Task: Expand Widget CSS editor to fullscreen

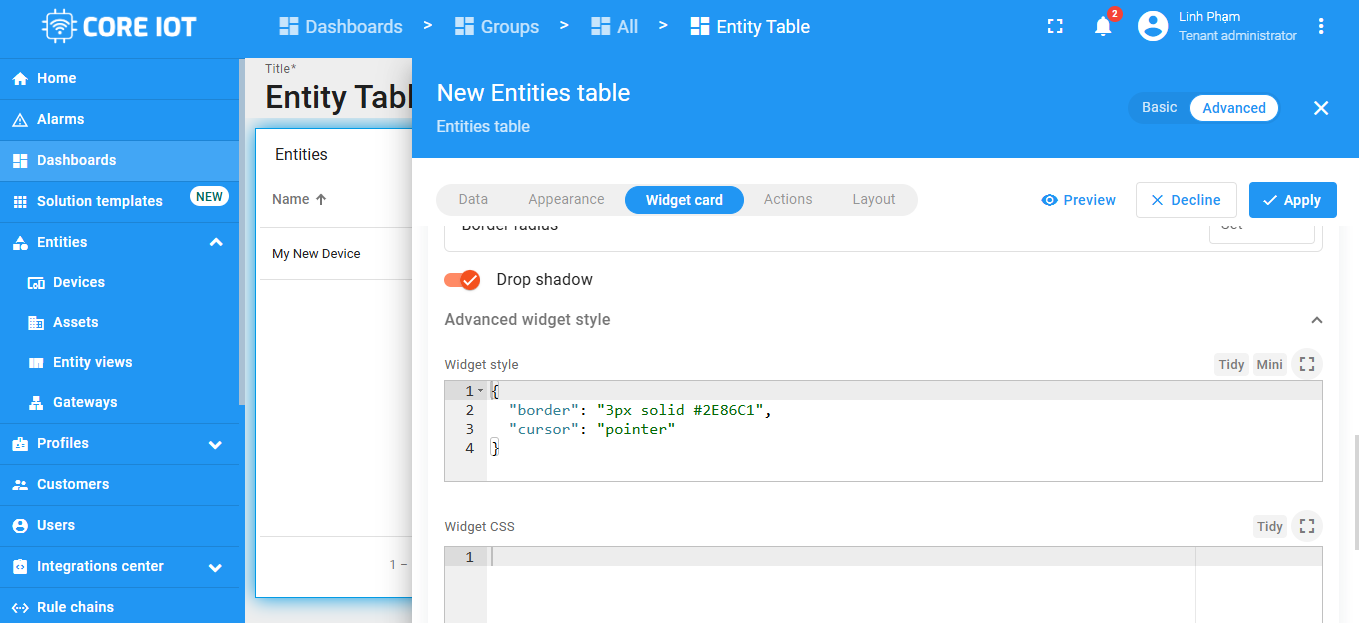Action: point(1306,526)
